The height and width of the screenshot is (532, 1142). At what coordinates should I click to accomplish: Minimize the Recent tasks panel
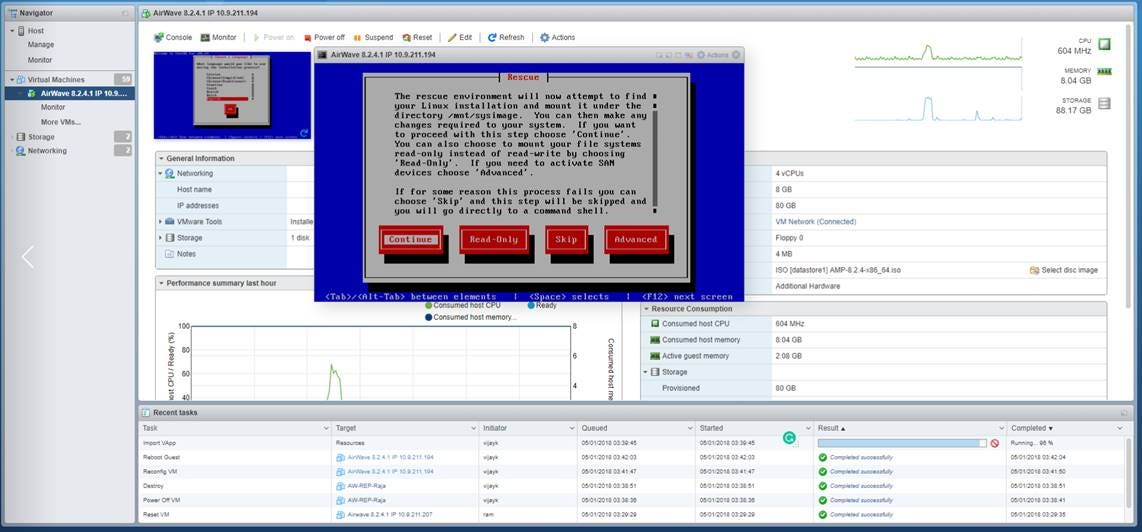point(1126,413)
